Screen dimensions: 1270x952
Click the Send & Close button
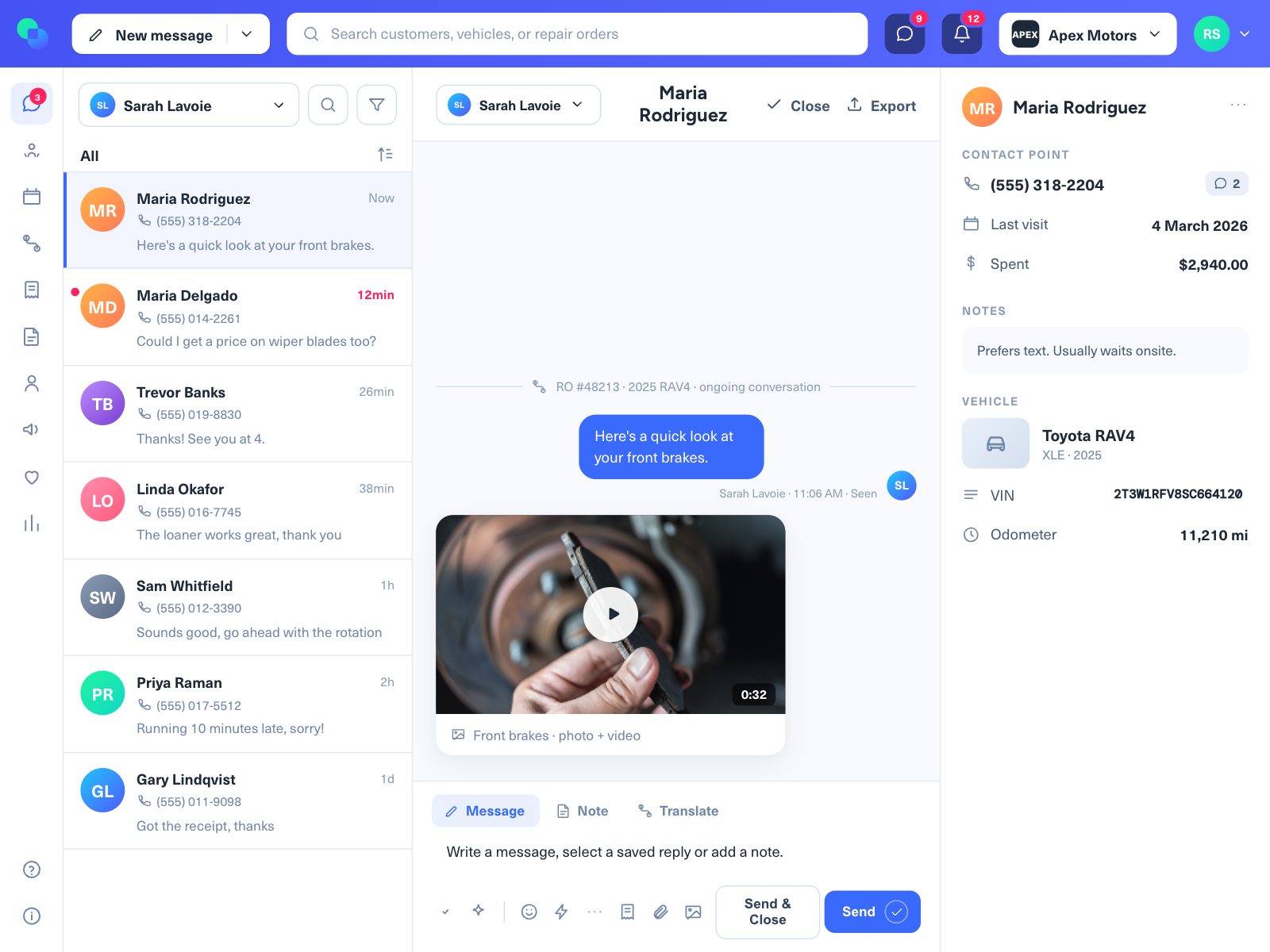[768, 912]
